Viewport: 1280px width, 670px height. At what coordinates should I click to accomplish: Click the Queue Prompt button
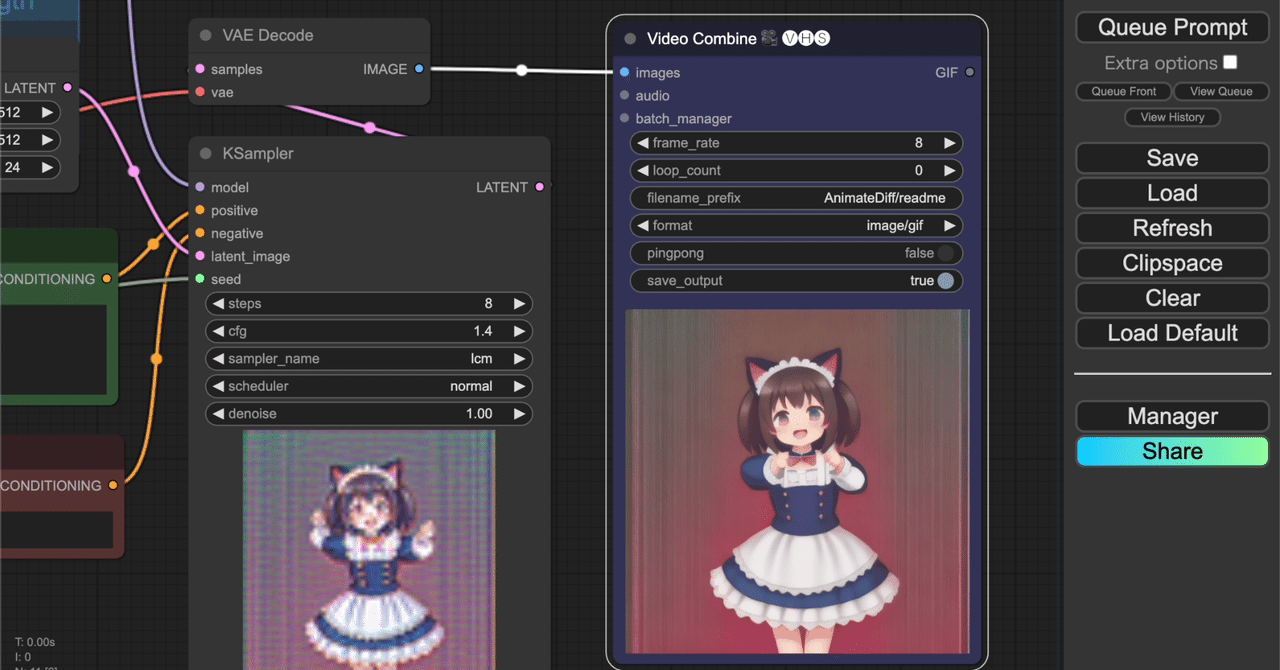pyautogui.click(x=1171, y=27)
